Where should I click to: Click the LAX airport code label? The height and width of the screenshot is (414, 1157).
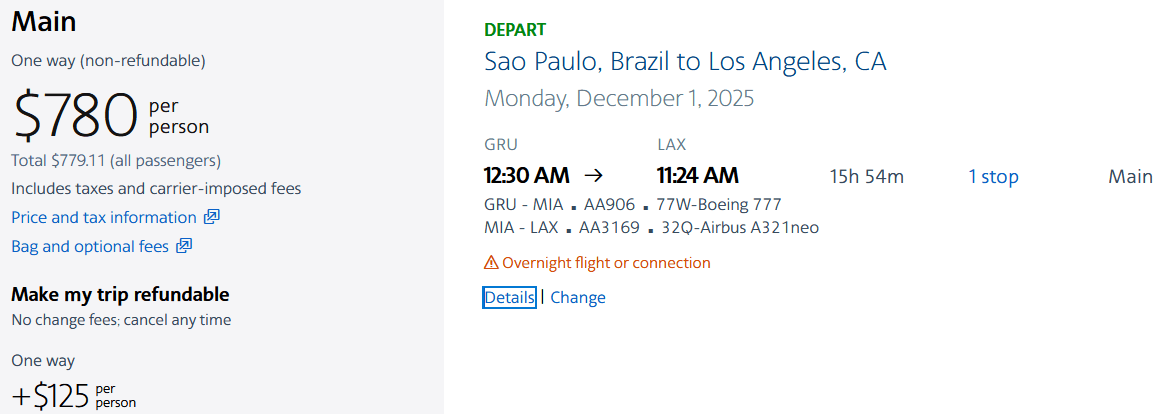(x=671, y=145)
